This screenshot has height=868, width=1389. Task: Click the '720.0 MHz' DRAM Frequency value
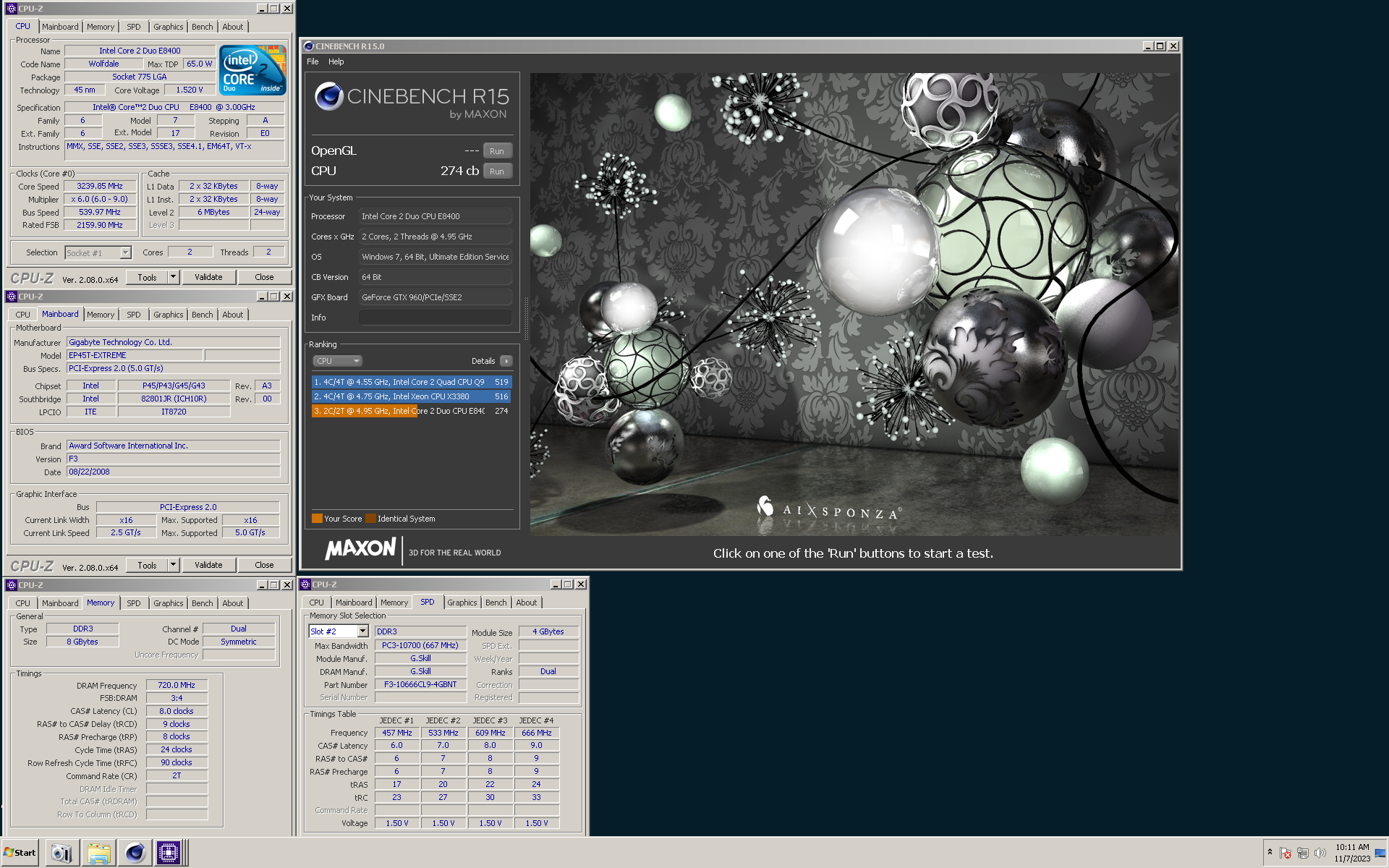(177, 685)
